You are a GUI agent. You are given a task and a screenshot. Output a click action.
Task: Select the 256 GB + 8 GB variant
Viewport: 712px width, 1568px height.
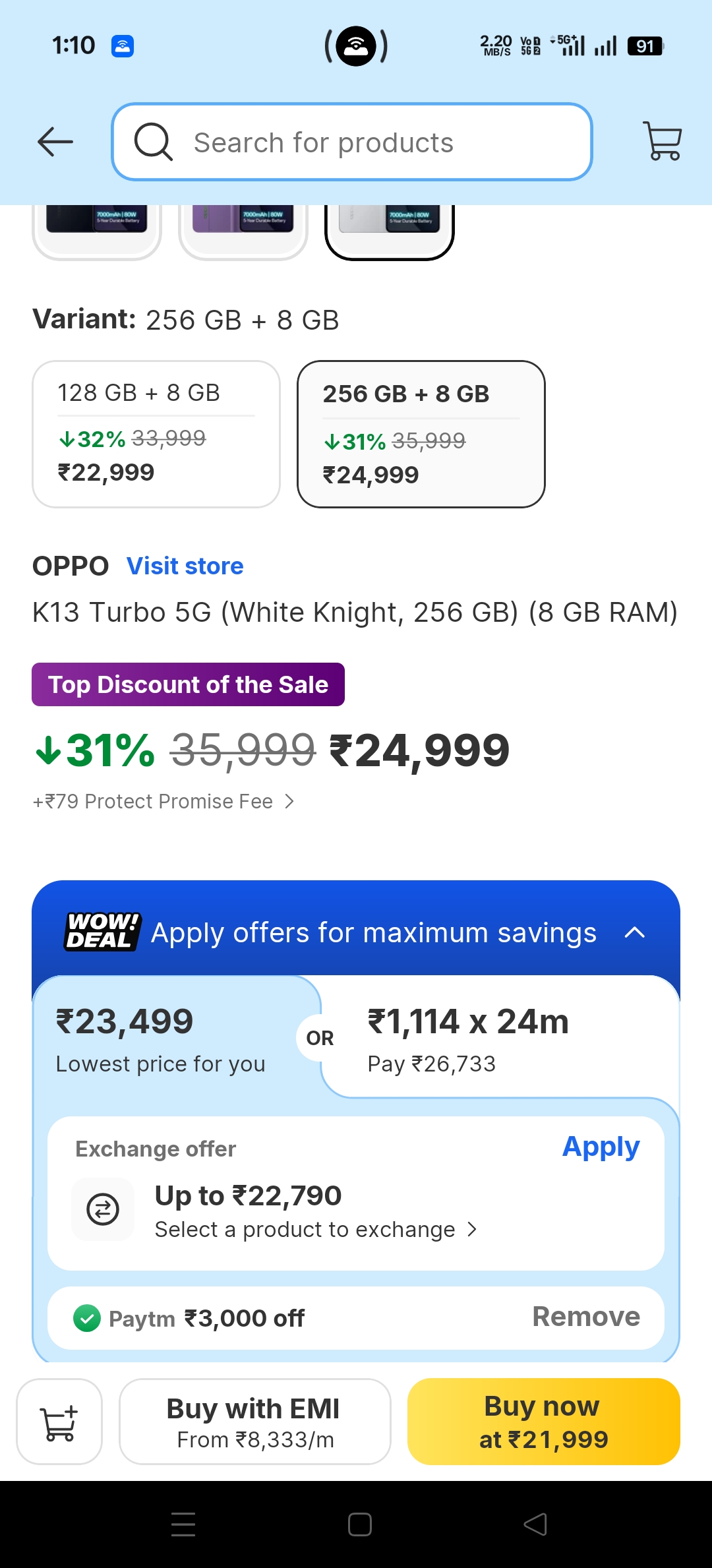[x=421, y=434]
